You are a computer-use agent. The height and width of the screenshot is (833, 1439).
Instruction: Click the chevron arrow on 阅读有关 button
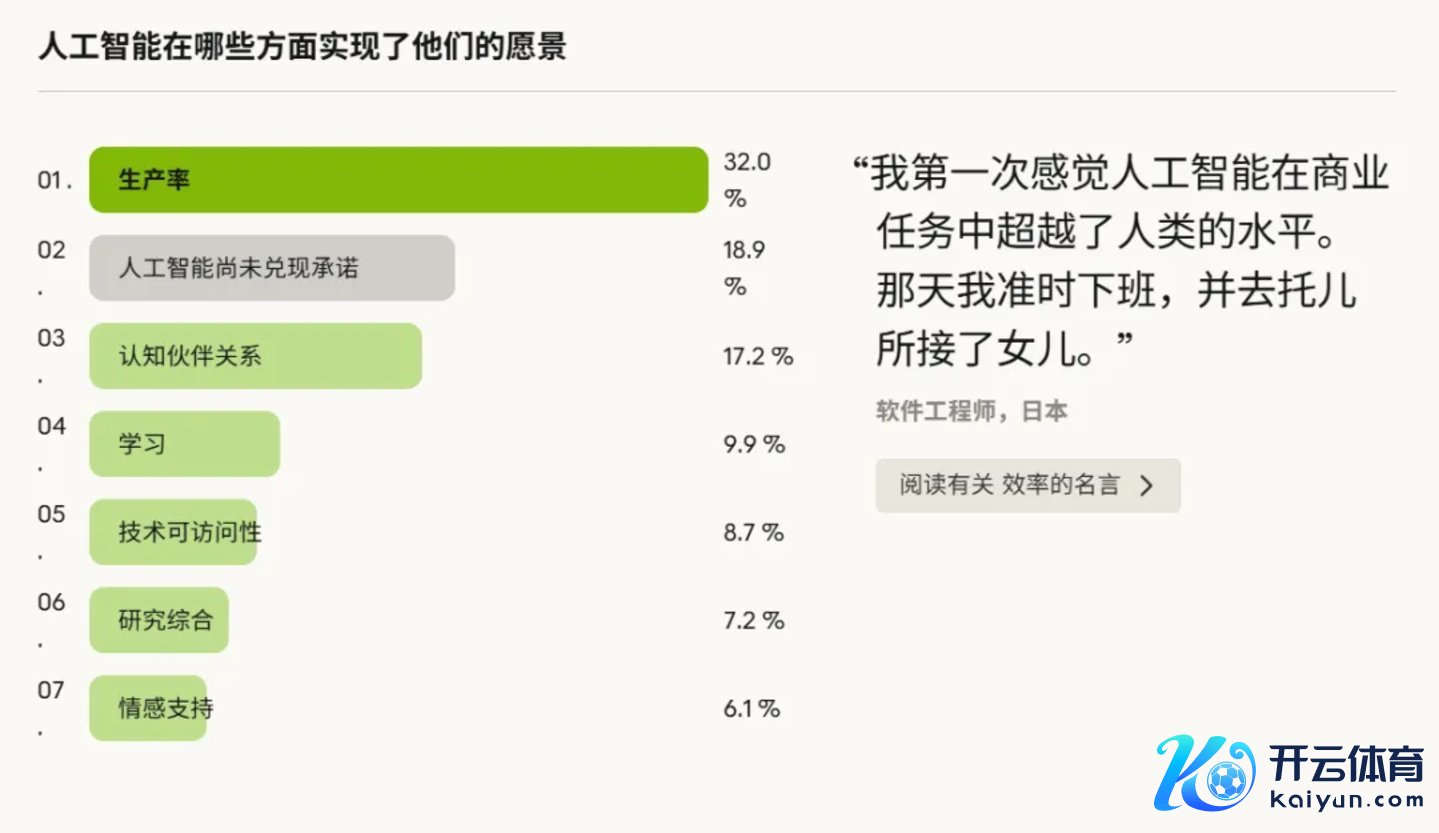coord(1147,486)
